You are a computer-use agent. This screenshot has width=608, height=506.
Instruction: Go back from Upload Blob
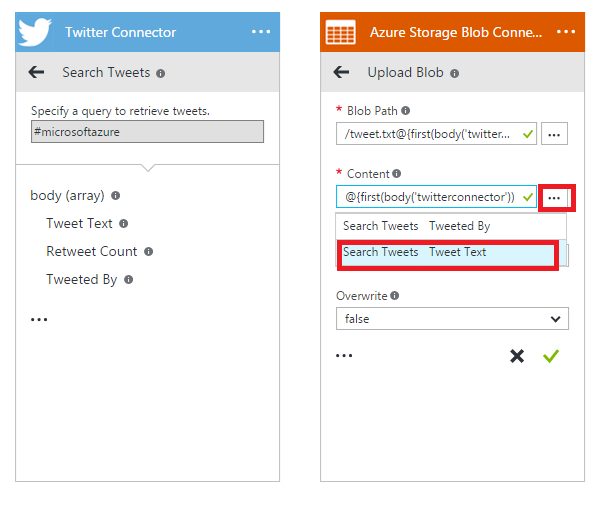(341, 72)
